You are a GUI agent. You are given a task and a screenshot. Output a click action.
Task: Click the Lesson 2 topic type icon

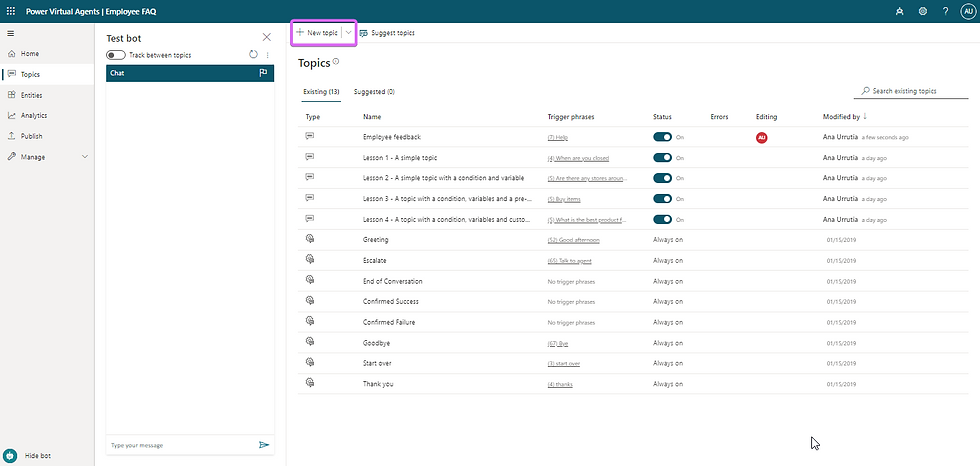coord(309,177)
